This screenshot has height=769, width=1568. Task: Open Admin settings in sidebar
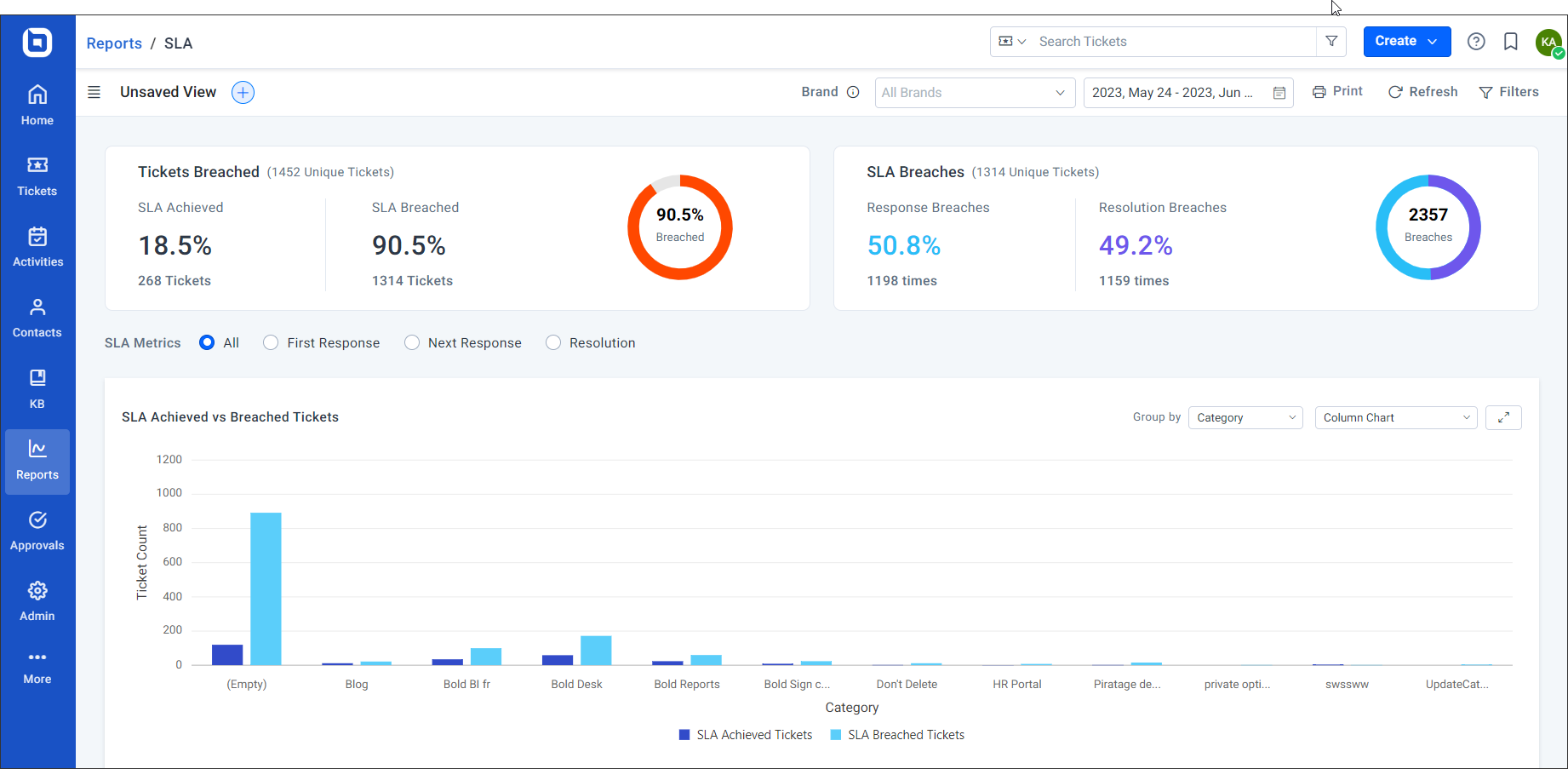click(x=37, y=601)
